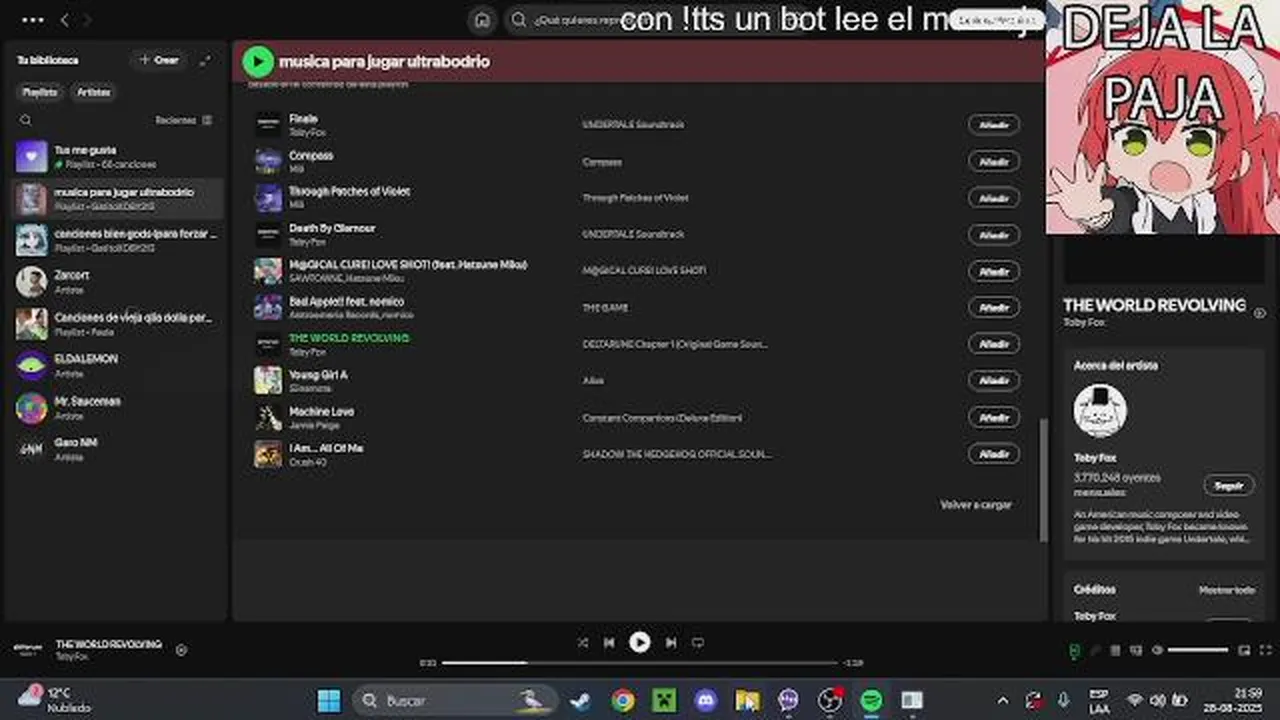The height and width of the screenshot is (720, 1280).
Task: Click Añadir for M@GICAL CURE! LOVE SHOT!
Action: [x=994, y=271]
